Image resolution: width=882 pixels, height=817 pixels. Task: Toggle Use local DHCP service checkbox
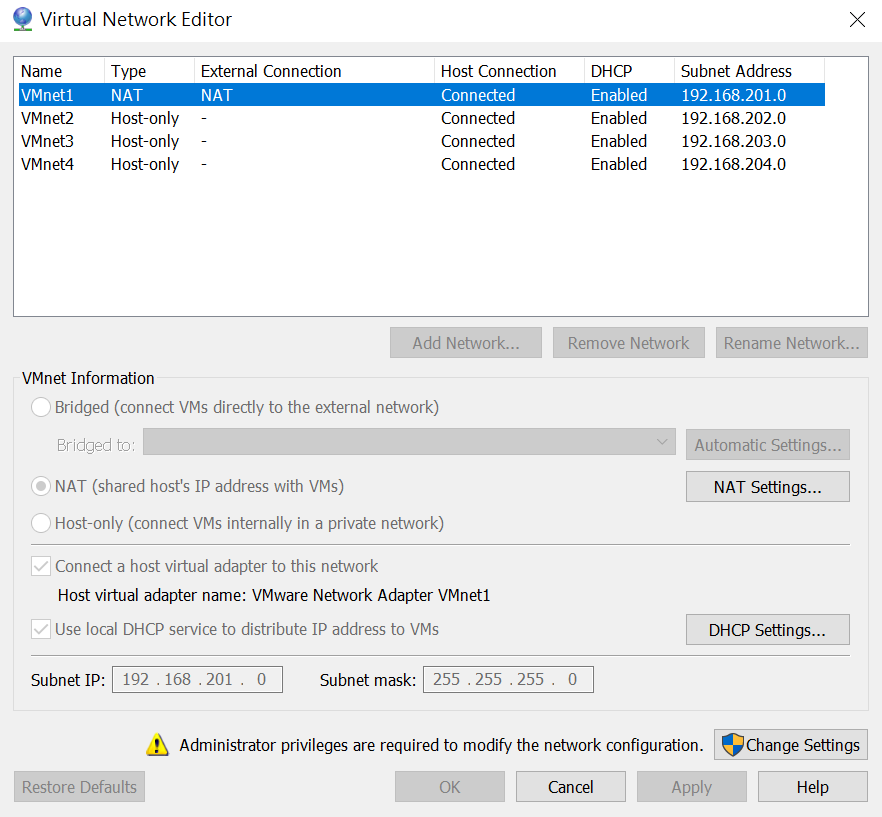click(40, 629)
